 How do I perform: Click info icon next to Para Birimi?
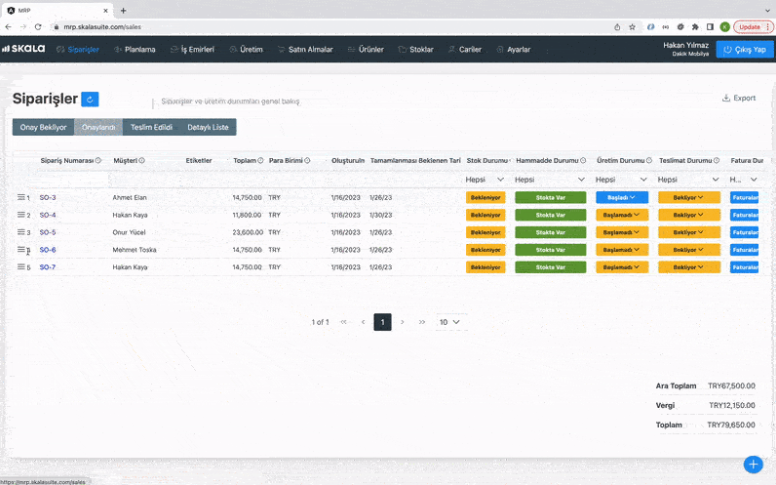(x=307, y=160)
